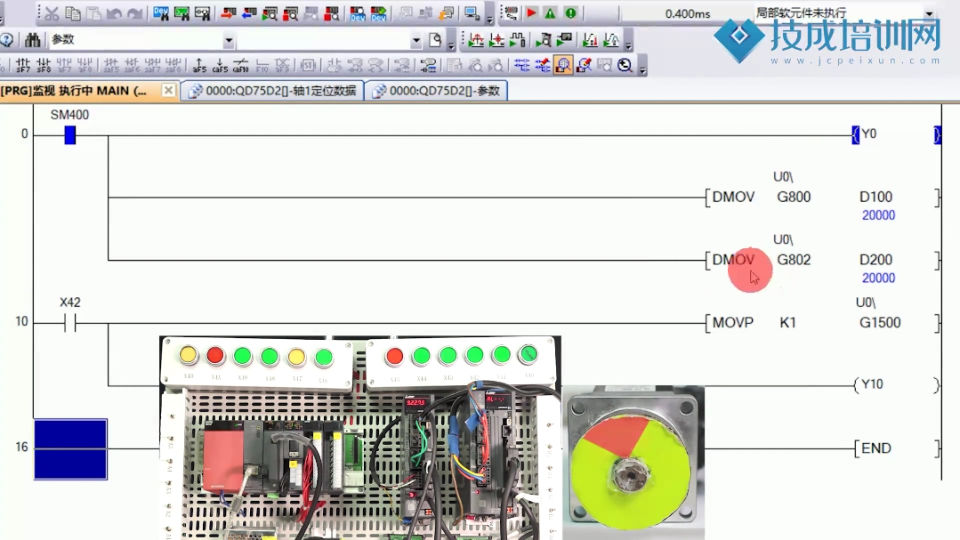Click the Cut scissors icon in toolbar
The height and width of the screenshot is (540, 960).
tap(53, 14)
